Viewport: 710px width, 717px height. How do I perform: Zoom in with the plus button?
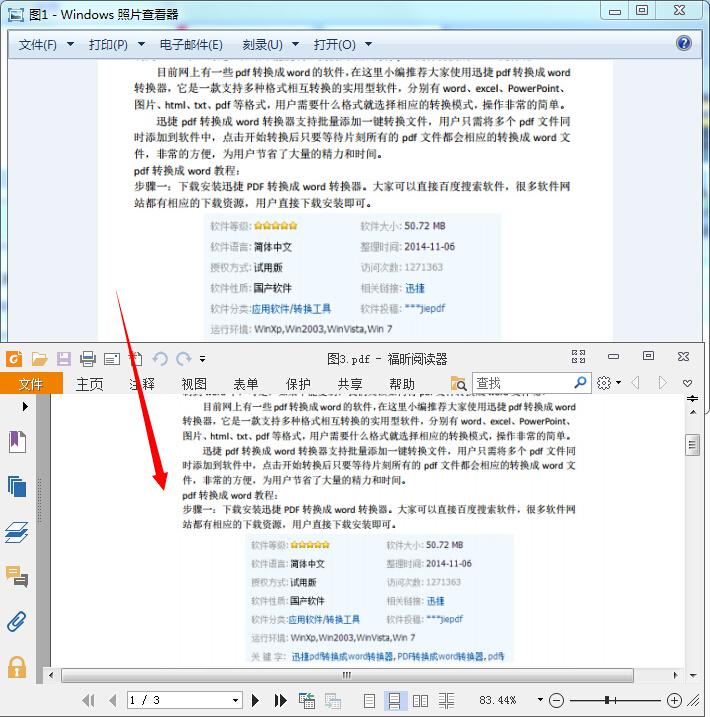(x=674, y=700)
